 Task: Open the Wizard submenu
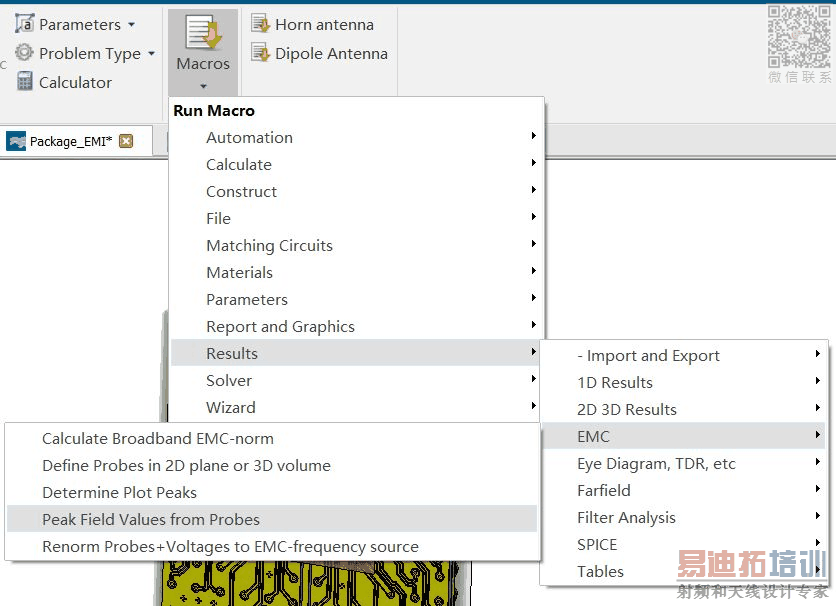[356, 408]
